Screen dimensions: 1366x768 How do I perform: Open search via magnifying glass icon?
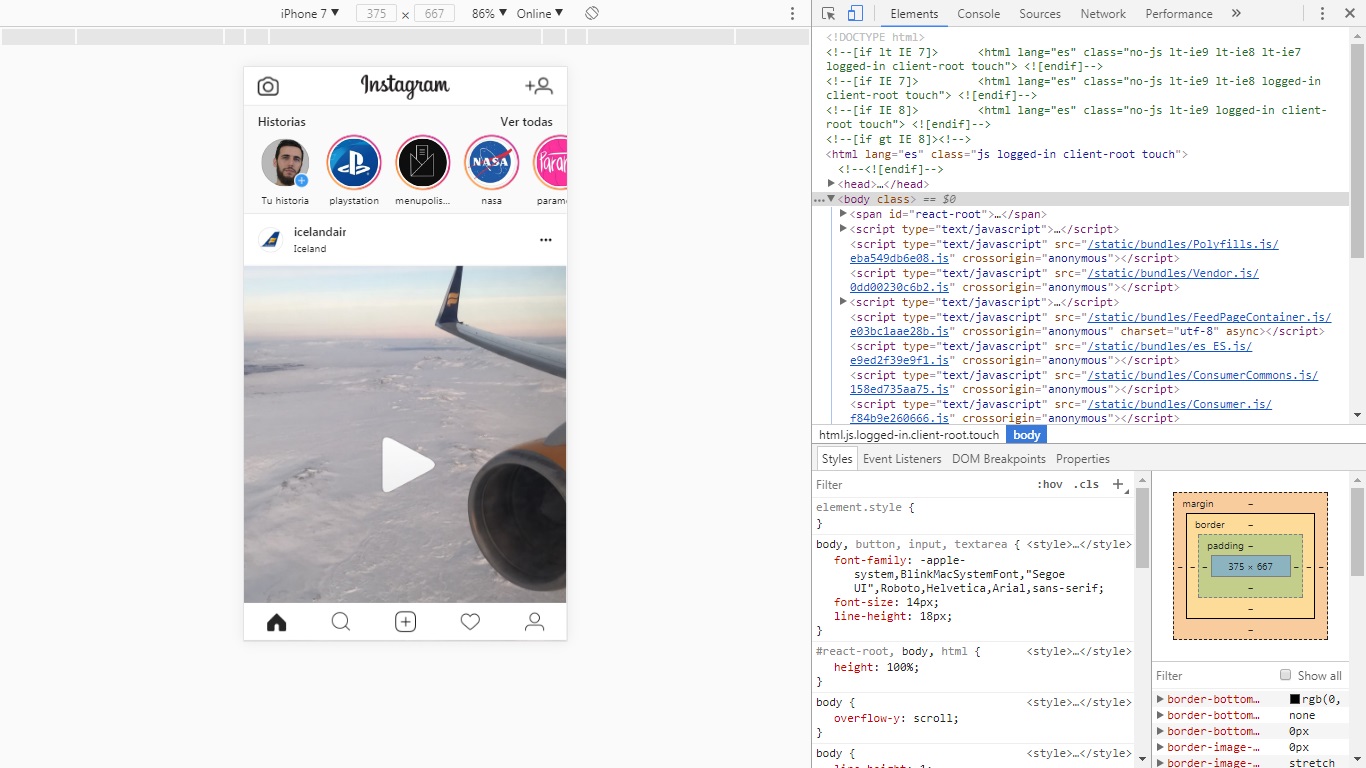tap(341, 622)
